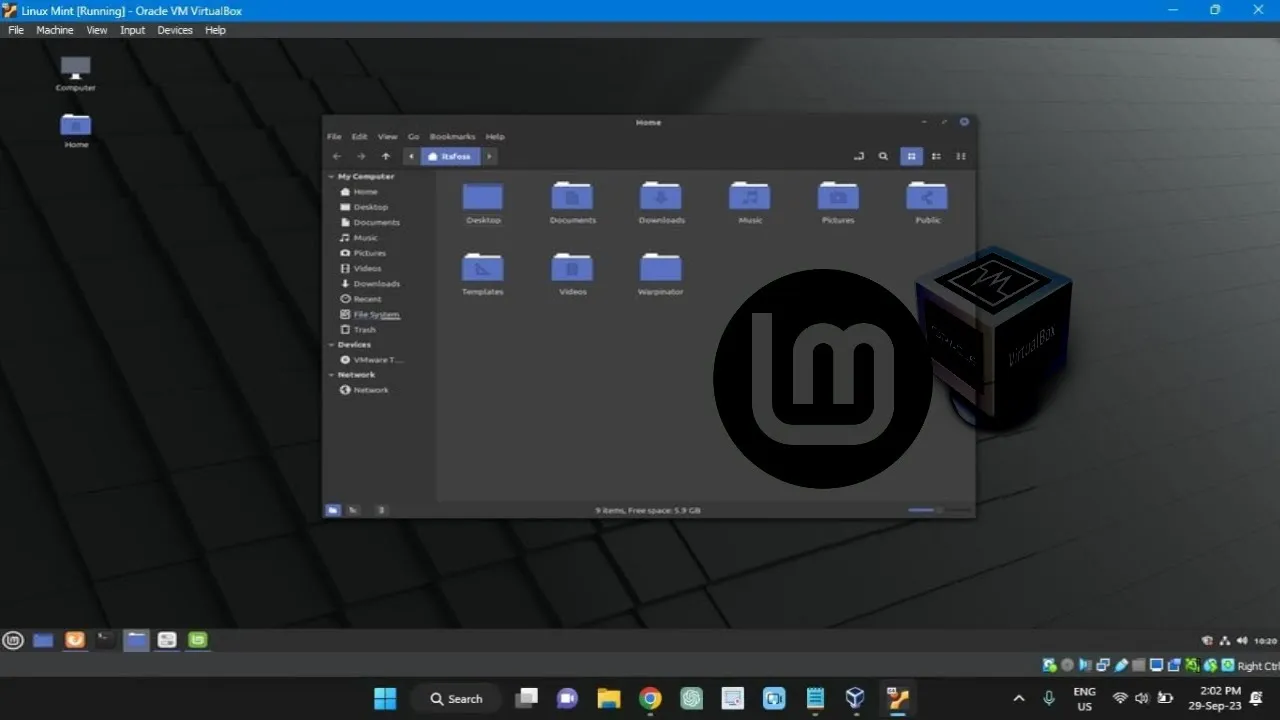Open the Documents folder icon
Image resolution: width=1280 pixels, height=720 pixels.
572,196
